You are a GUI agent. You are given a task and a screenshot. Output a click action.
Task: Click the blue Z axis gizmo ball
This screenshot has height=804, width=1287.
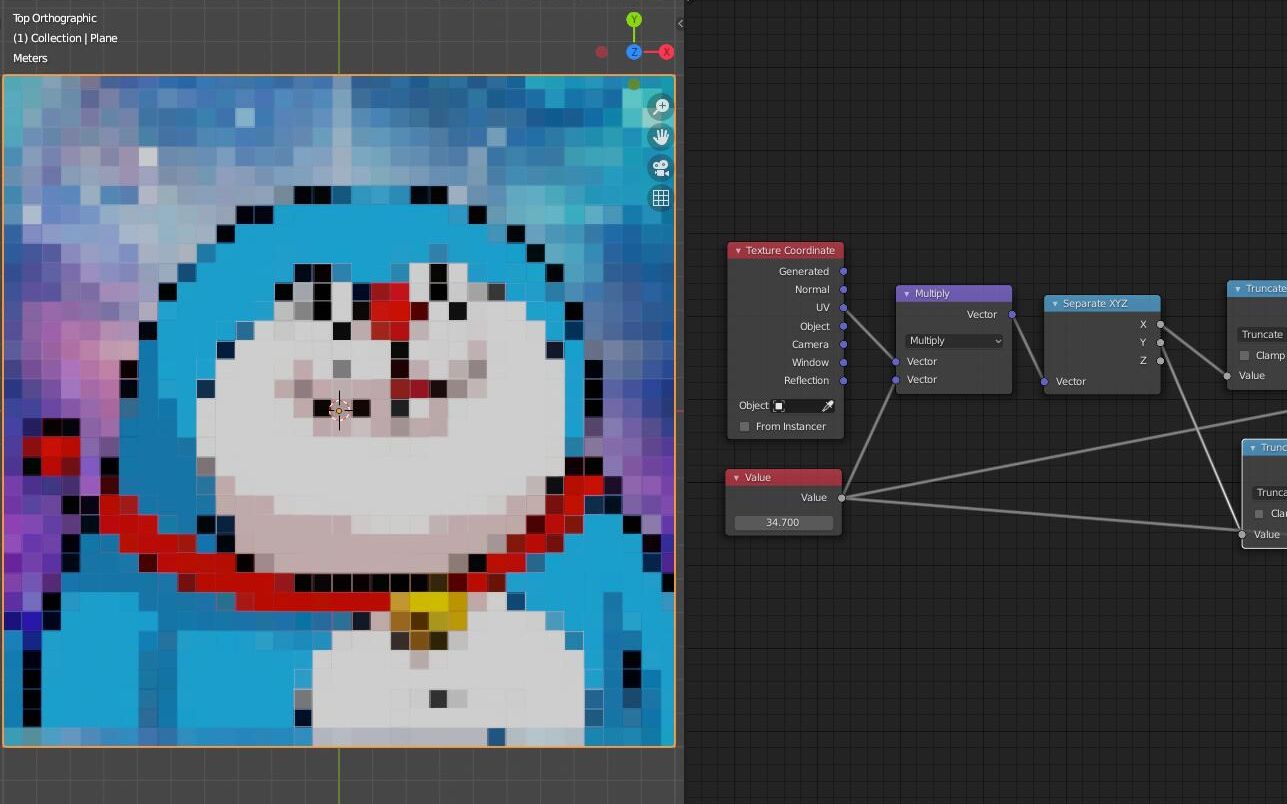coord(634,52)
